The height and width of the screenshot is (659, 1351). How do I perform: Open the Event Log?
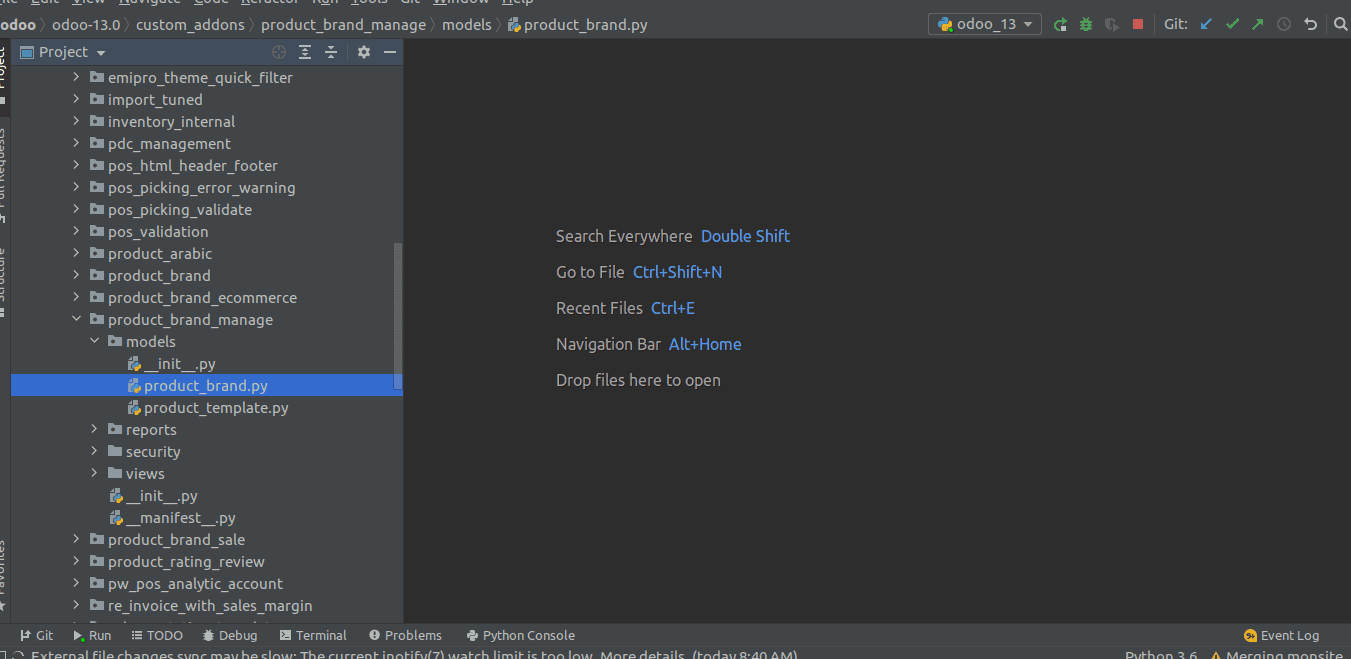(1281, 635)
